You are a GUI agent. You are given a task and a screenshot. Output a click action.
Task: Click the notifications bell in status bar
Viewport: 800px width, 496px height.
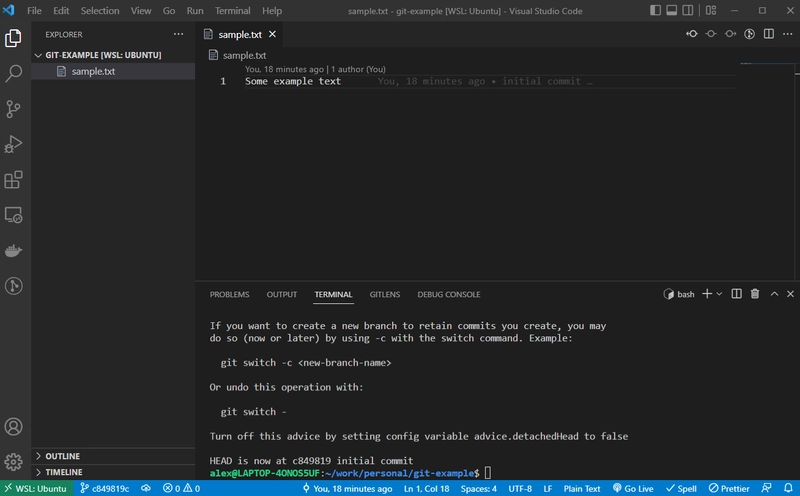[788, 488]
